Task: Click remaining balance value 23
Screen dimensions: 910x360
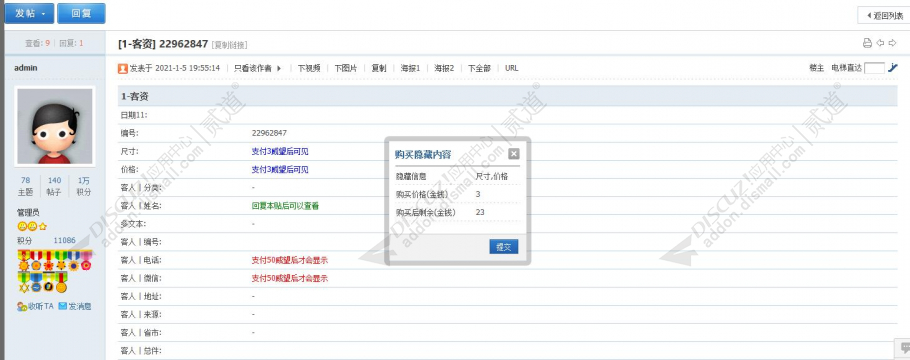Action: [x=480, y=213]
